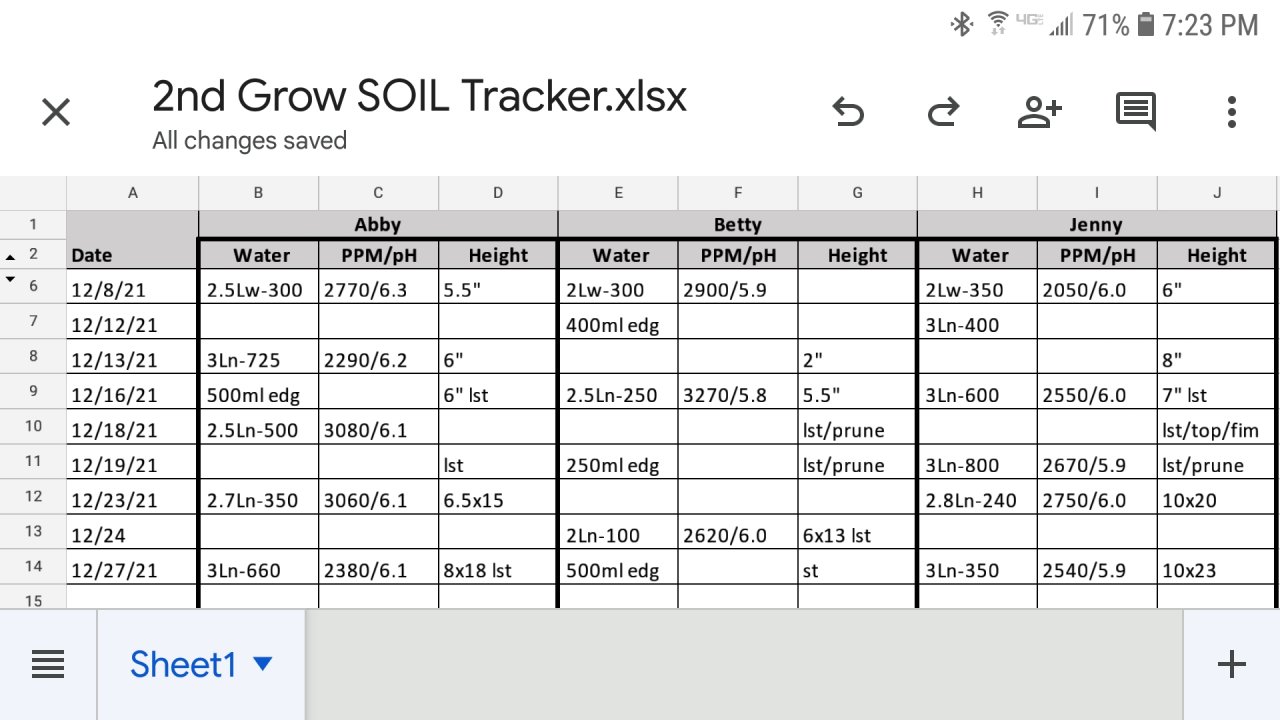Open the three-dot overflow menu

point(1232,112)
